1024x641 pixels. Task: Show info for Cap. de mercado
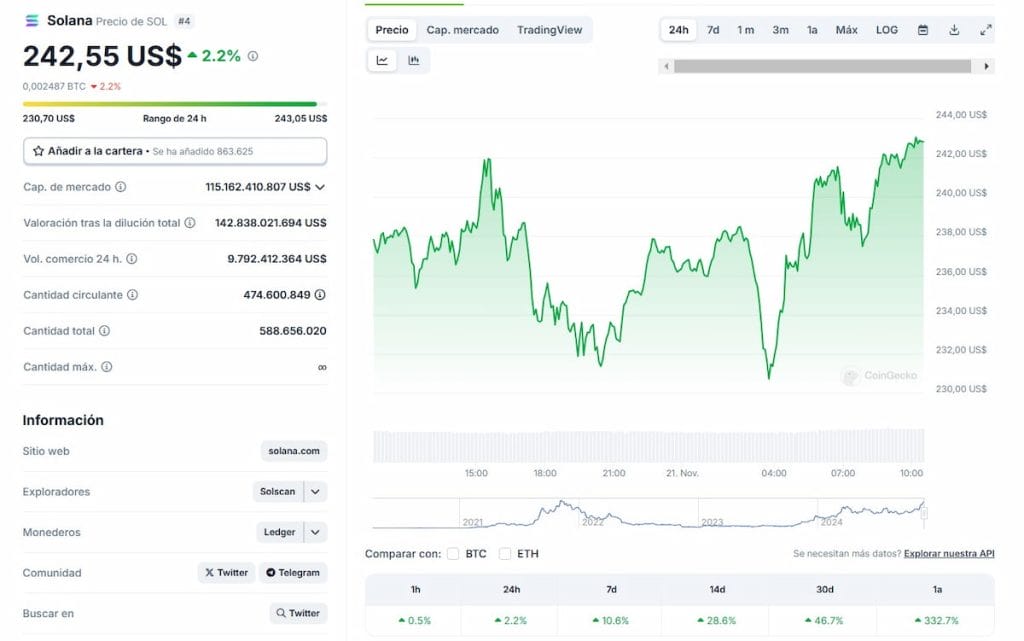pos(121,187)
